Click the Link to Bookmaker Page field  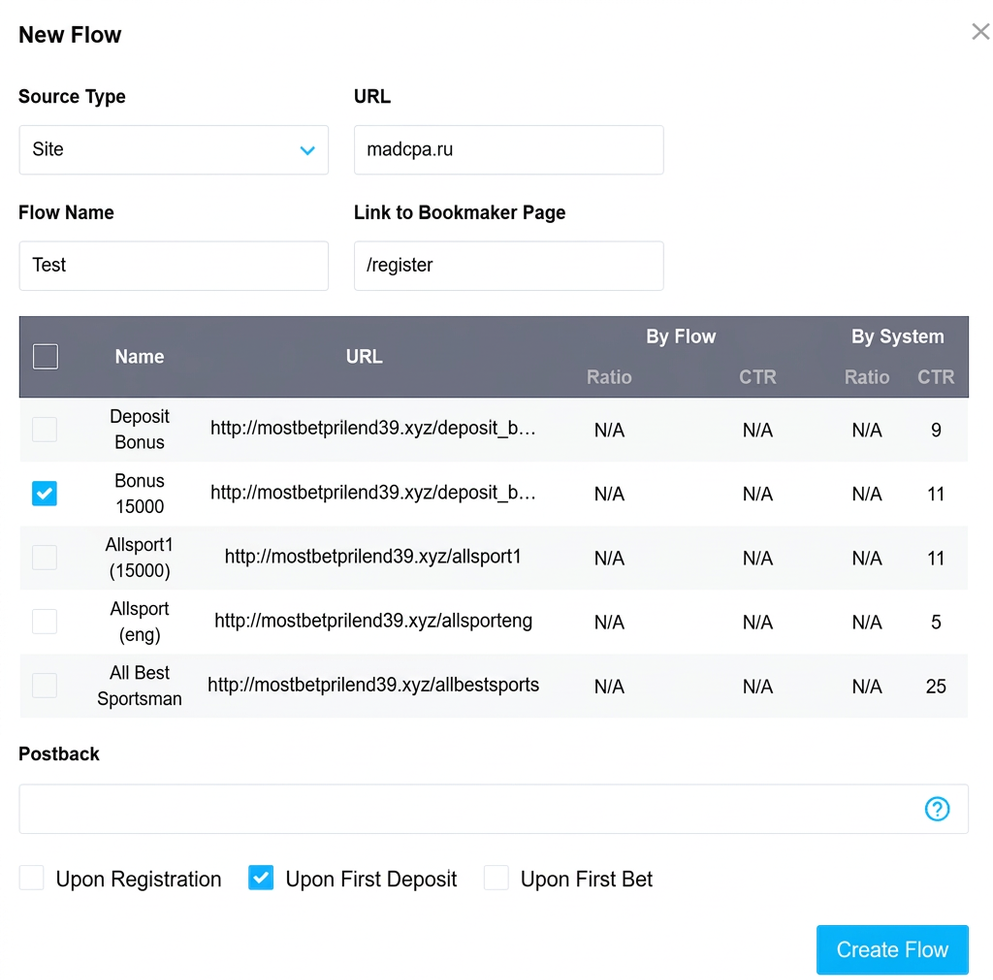point(509,265)
